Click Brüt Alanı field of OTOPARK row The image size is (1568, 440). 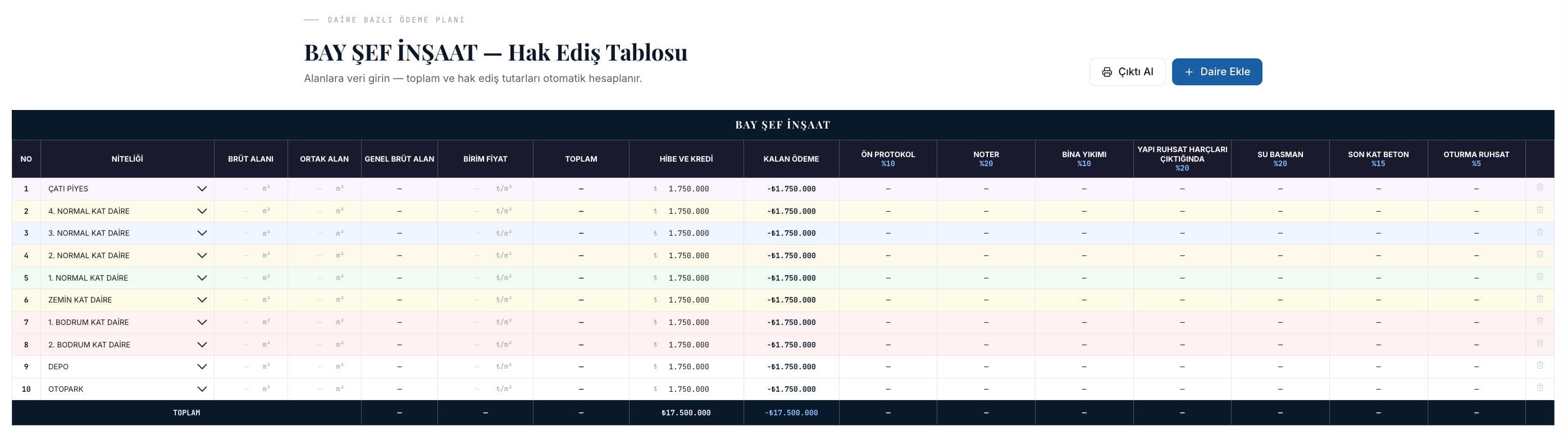250,389
